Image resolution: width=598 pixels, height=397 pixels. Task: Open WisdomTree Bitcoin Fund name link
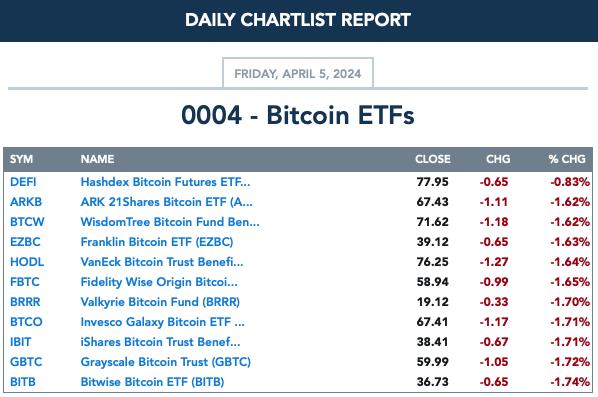tap(170, 222)
